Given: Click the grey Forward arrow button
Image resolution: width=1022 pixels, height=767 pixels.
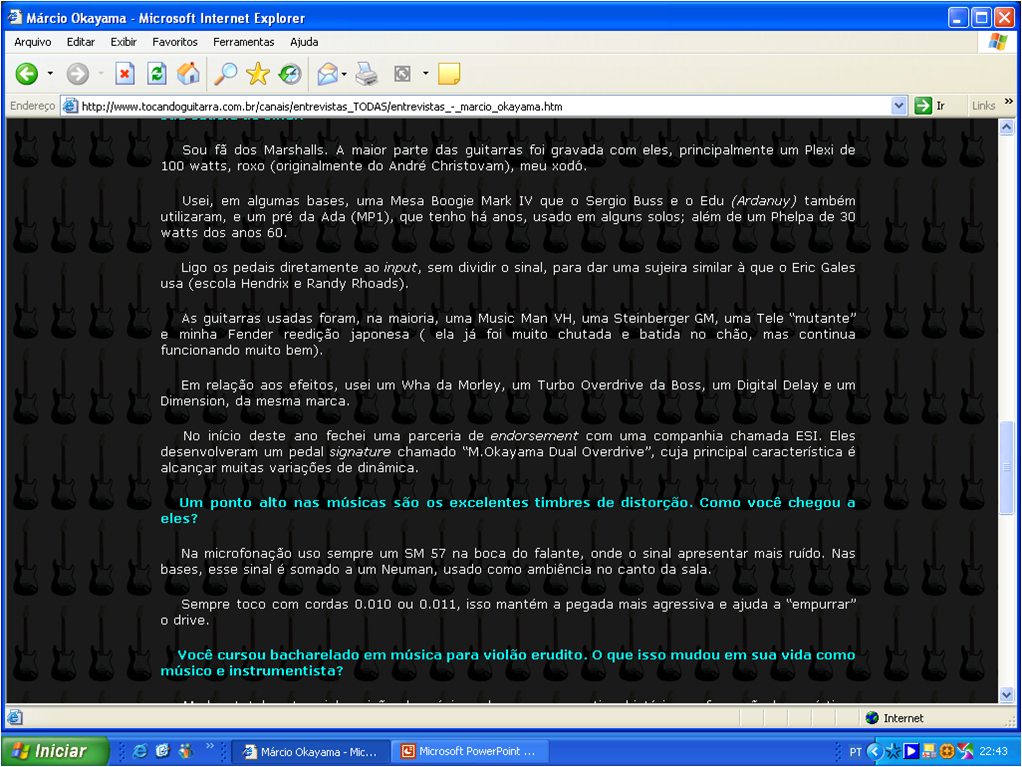Looking at the screenshot, I should [x=78, y=74].
